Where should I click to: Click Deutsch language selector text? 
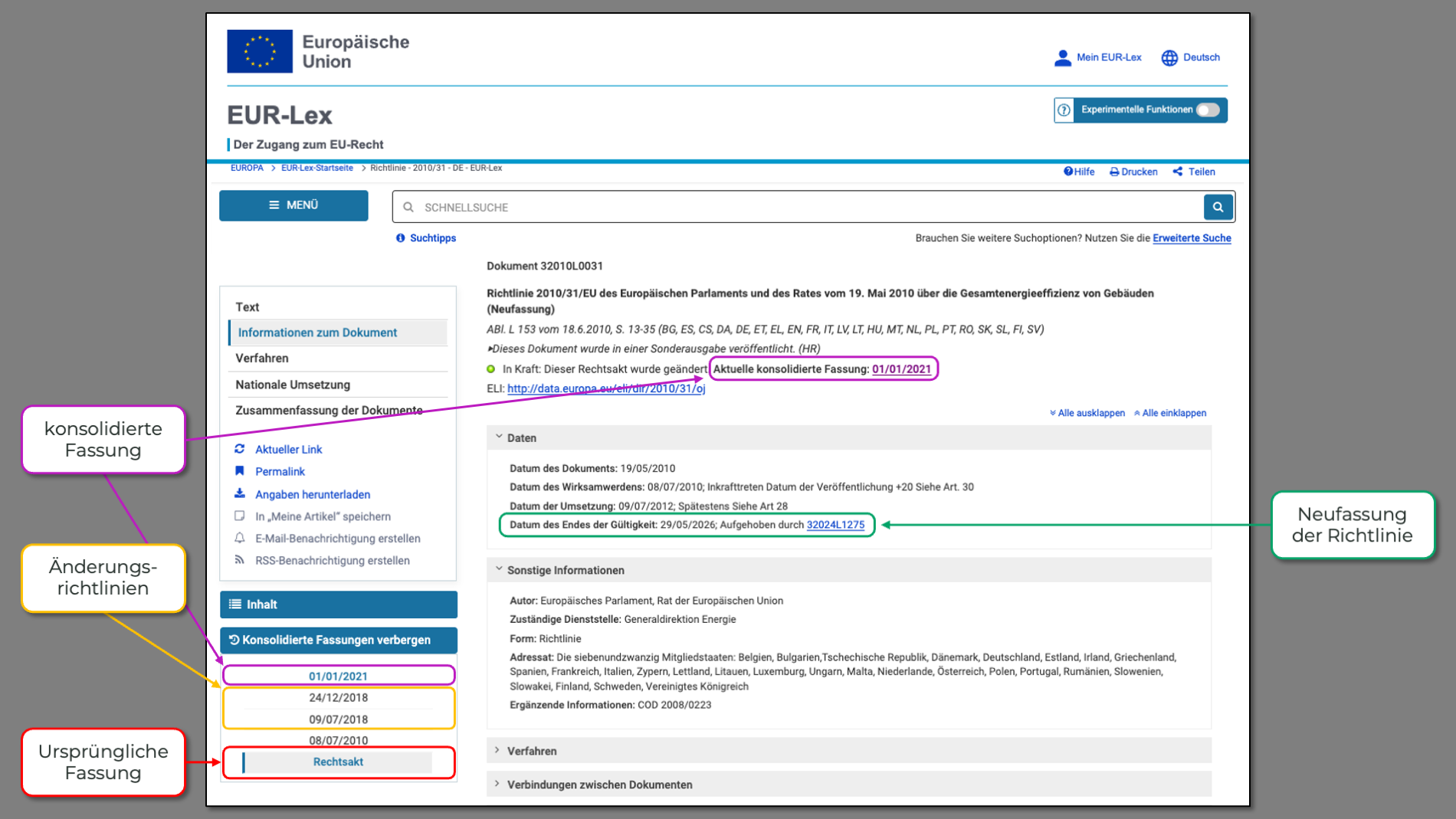(1201, 57)
